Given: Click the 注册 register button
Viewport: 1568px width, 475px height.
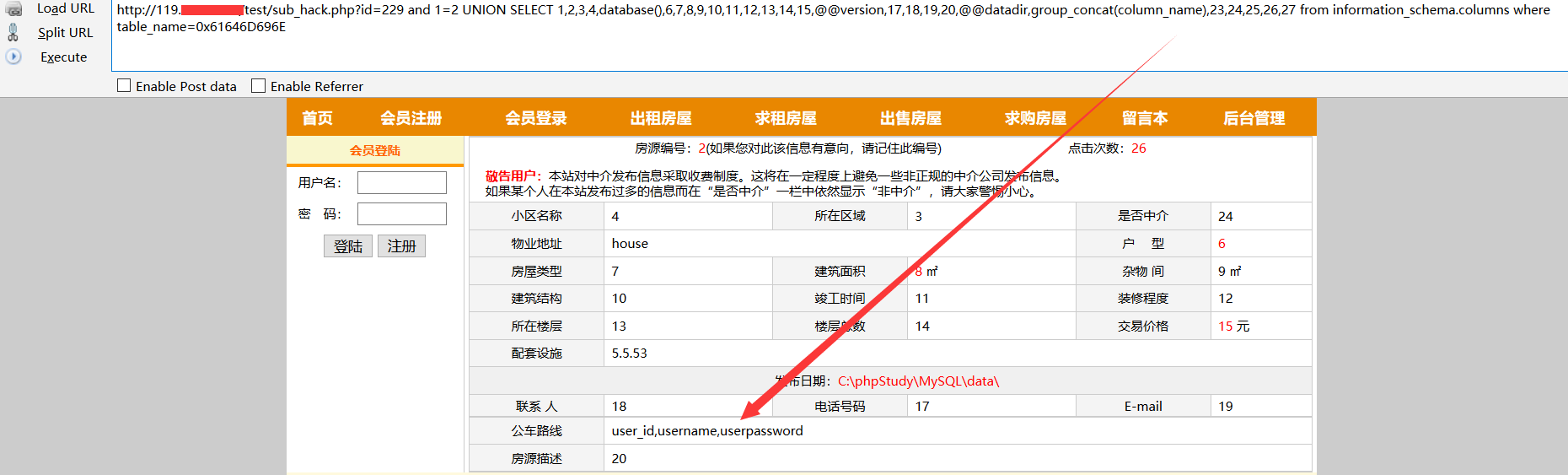Looking at the screenshot, I should click(x=401, y=246).
